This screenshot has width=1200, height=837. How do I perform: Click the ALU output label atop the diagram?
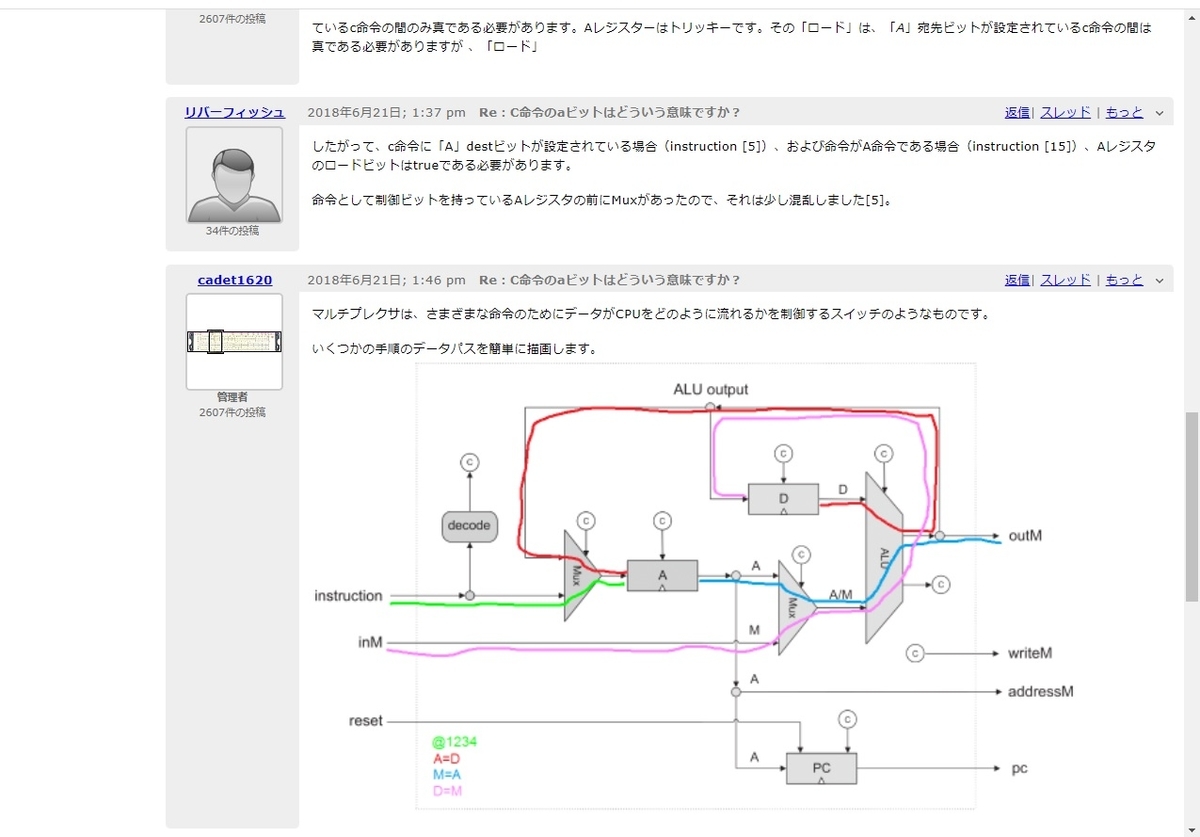[x=711, y=389]
